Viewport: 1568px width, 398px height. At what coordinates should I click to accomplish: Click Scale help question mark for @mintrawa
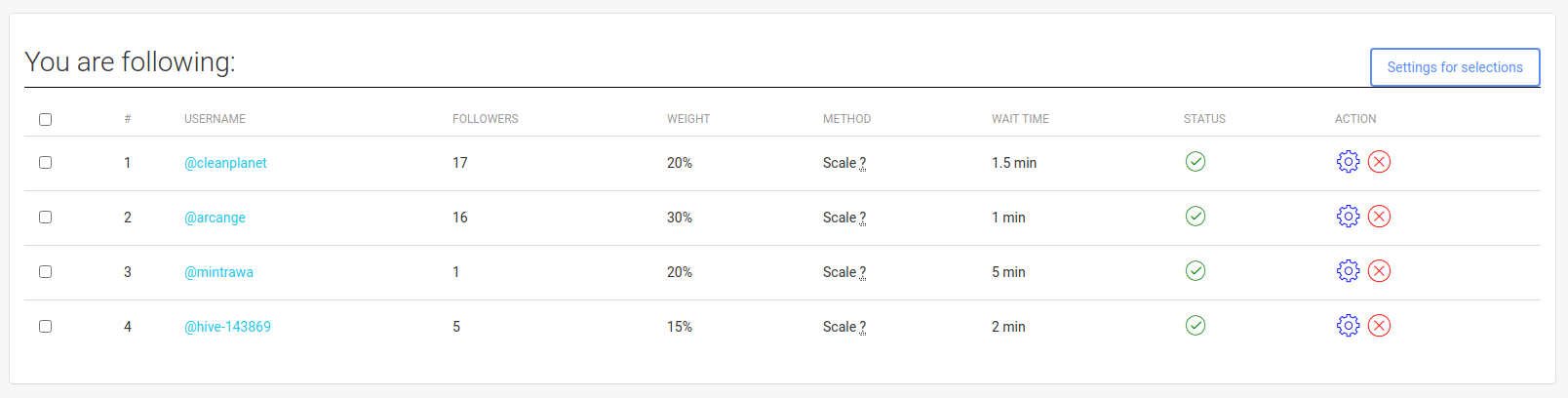863,272
